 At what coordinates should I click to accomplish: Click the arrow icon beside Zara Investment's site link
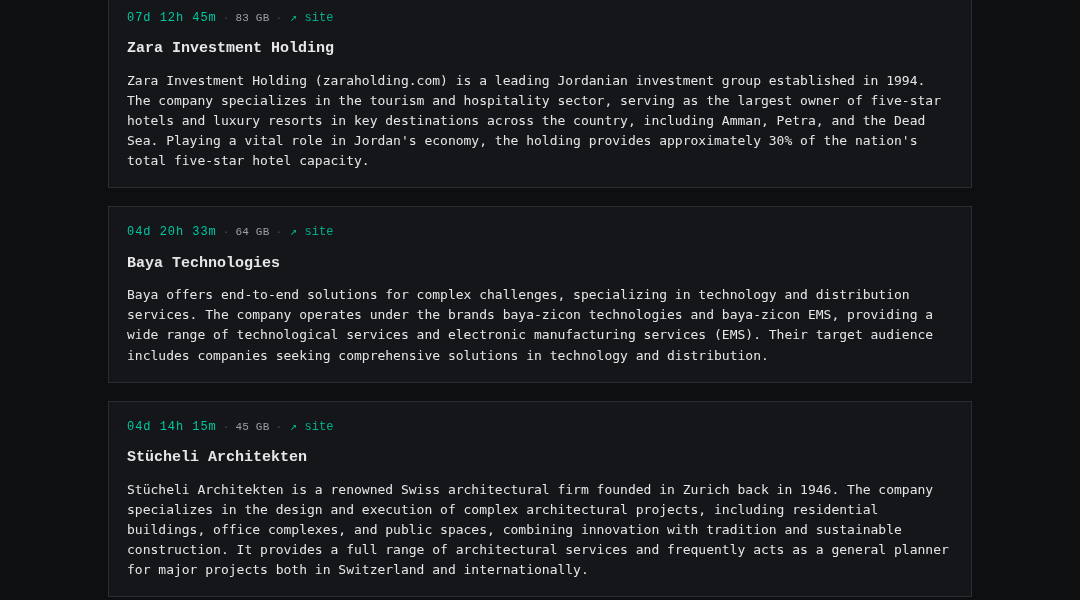293,18
